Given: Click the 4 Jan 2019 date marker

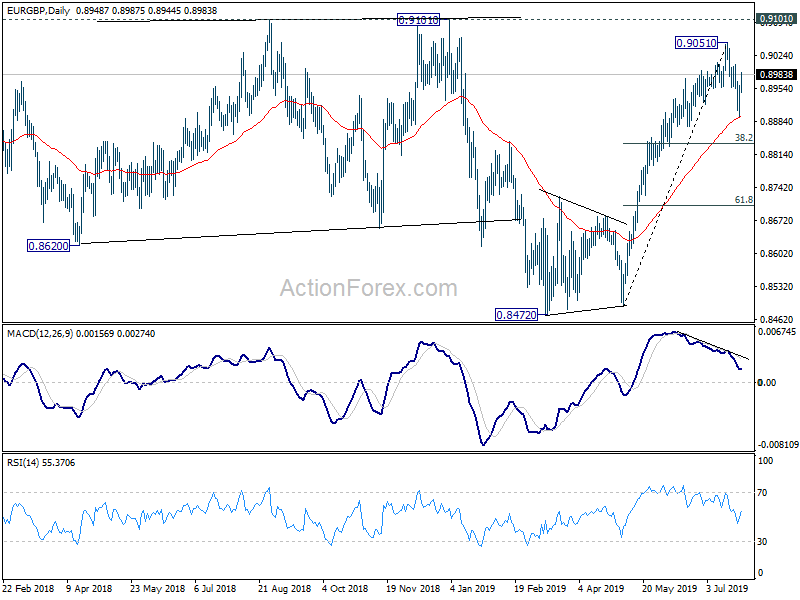Looking at the screenshot, I should 472,588.
